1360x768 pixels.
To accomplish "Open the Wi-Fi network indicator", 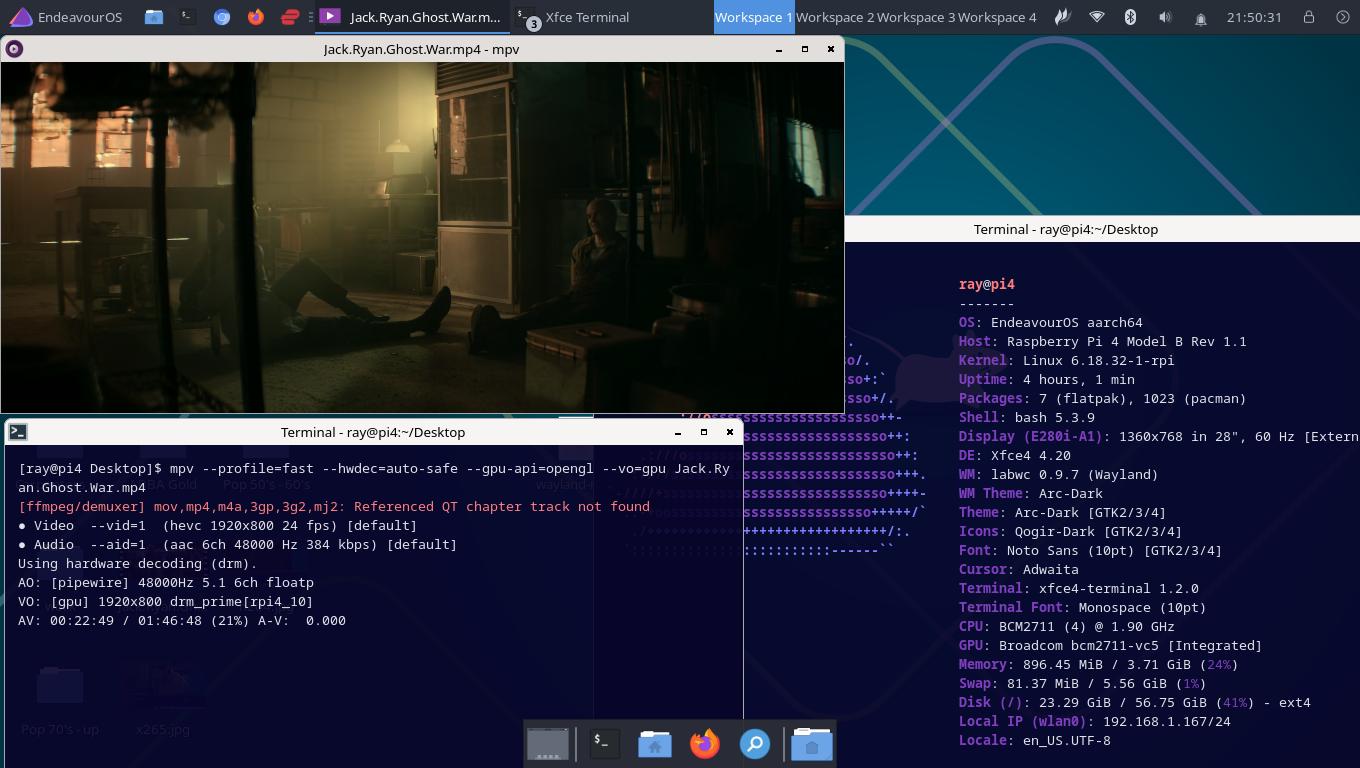I will [1097, 17].
